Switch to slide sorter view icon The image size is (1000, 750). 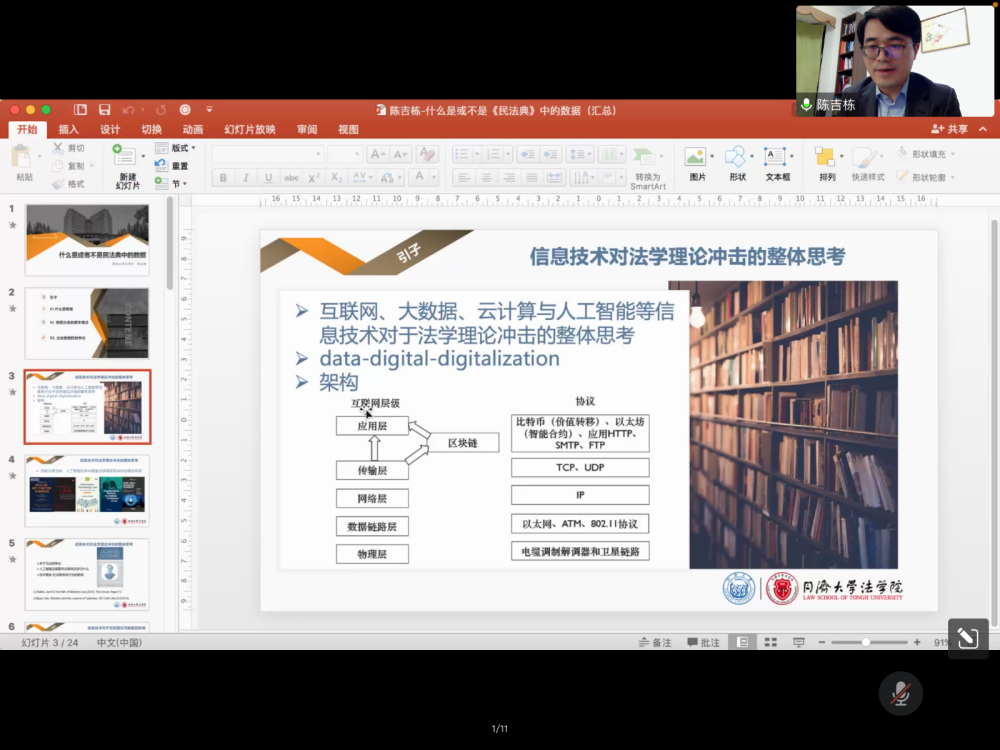click(770, 642)
